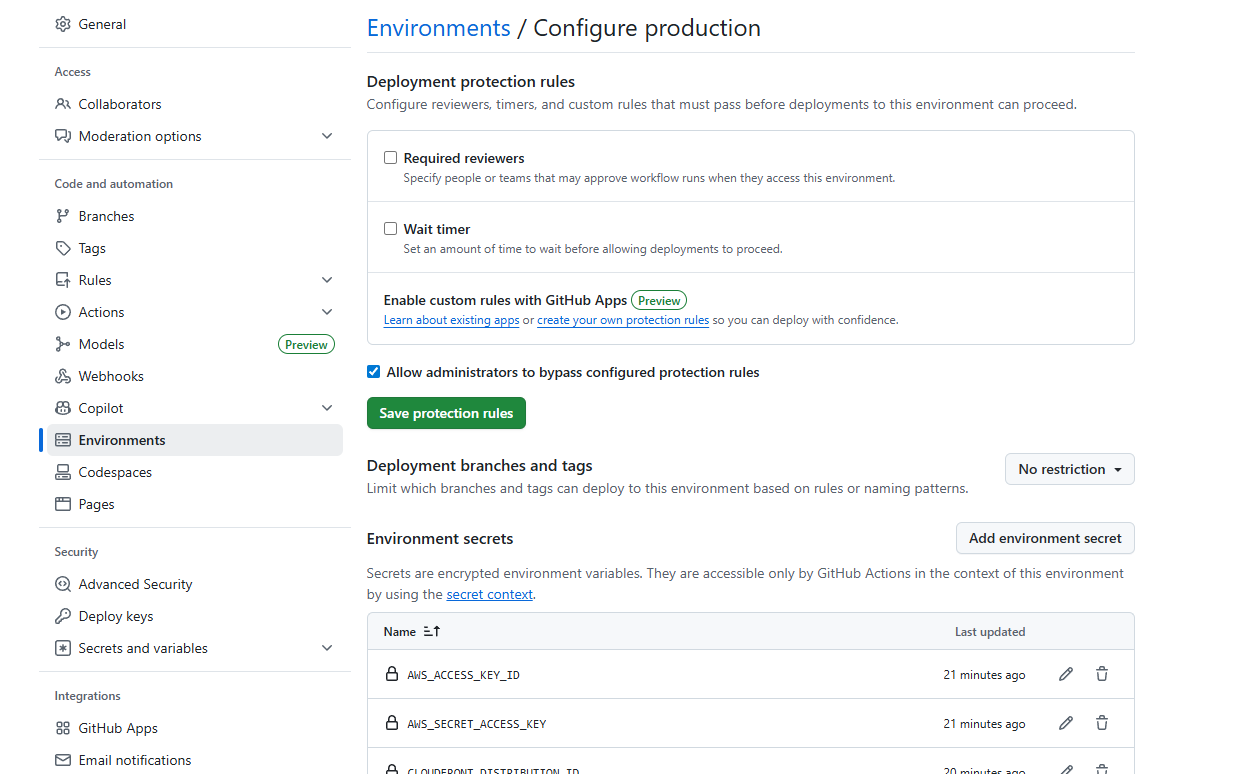Click the Environments breadcrumb link
The image size is (1260, 774).
coord(438,28)
